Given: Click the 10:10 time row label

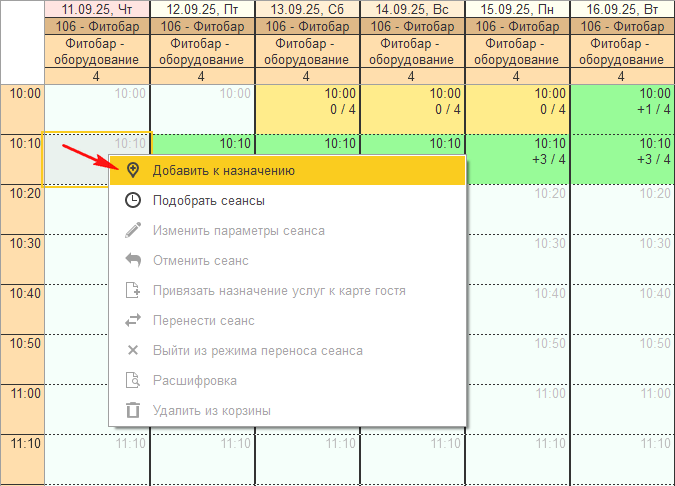Looking at the screenshot, I should (23, 159).
